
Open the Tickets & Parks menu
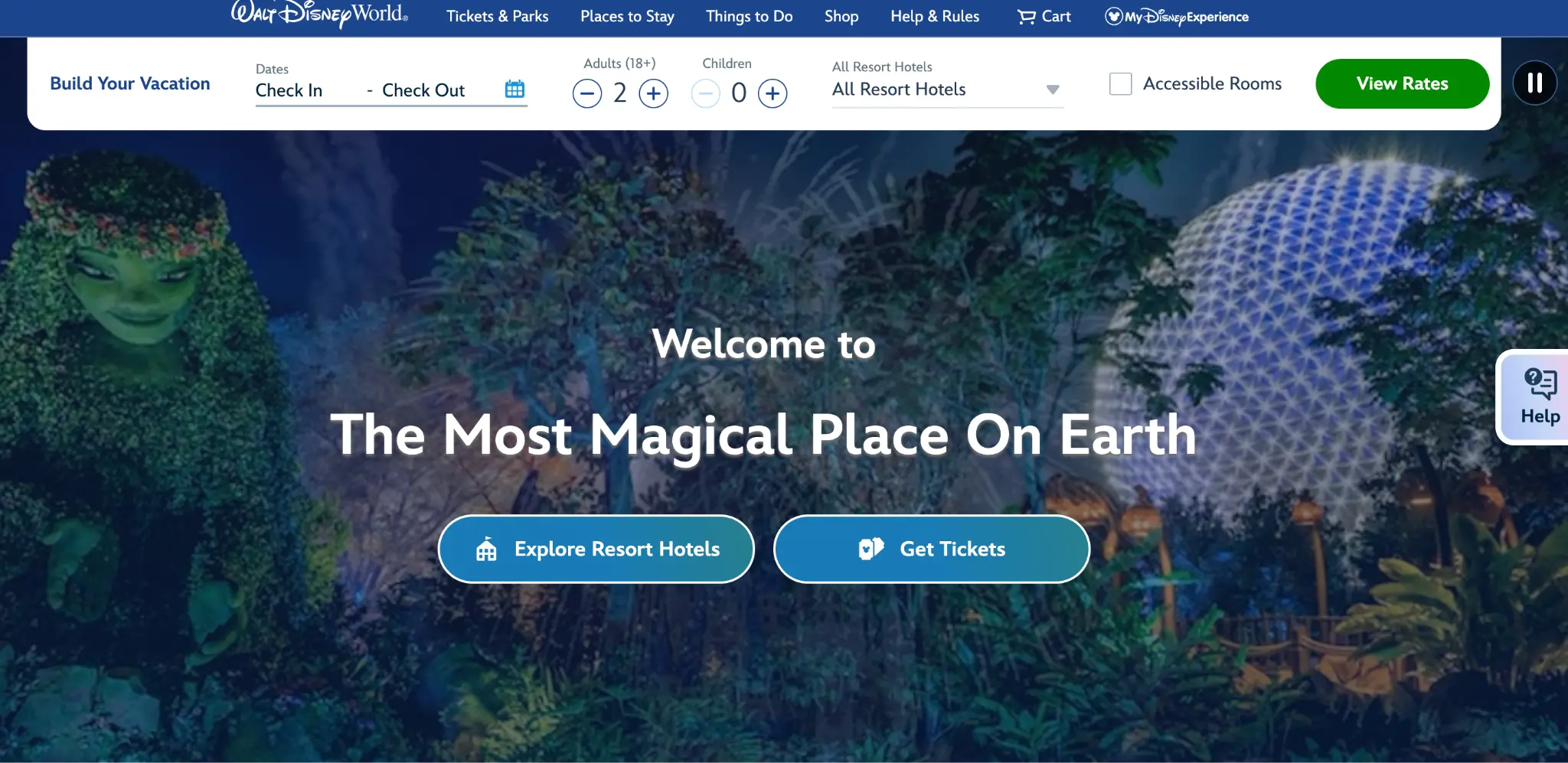tap(498, 16)
